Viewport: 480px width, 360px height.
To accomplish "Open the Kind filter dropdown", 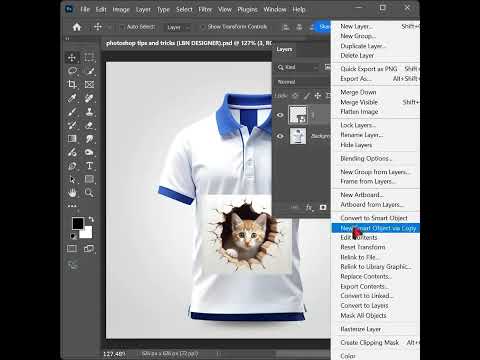I will pos(297,67).
